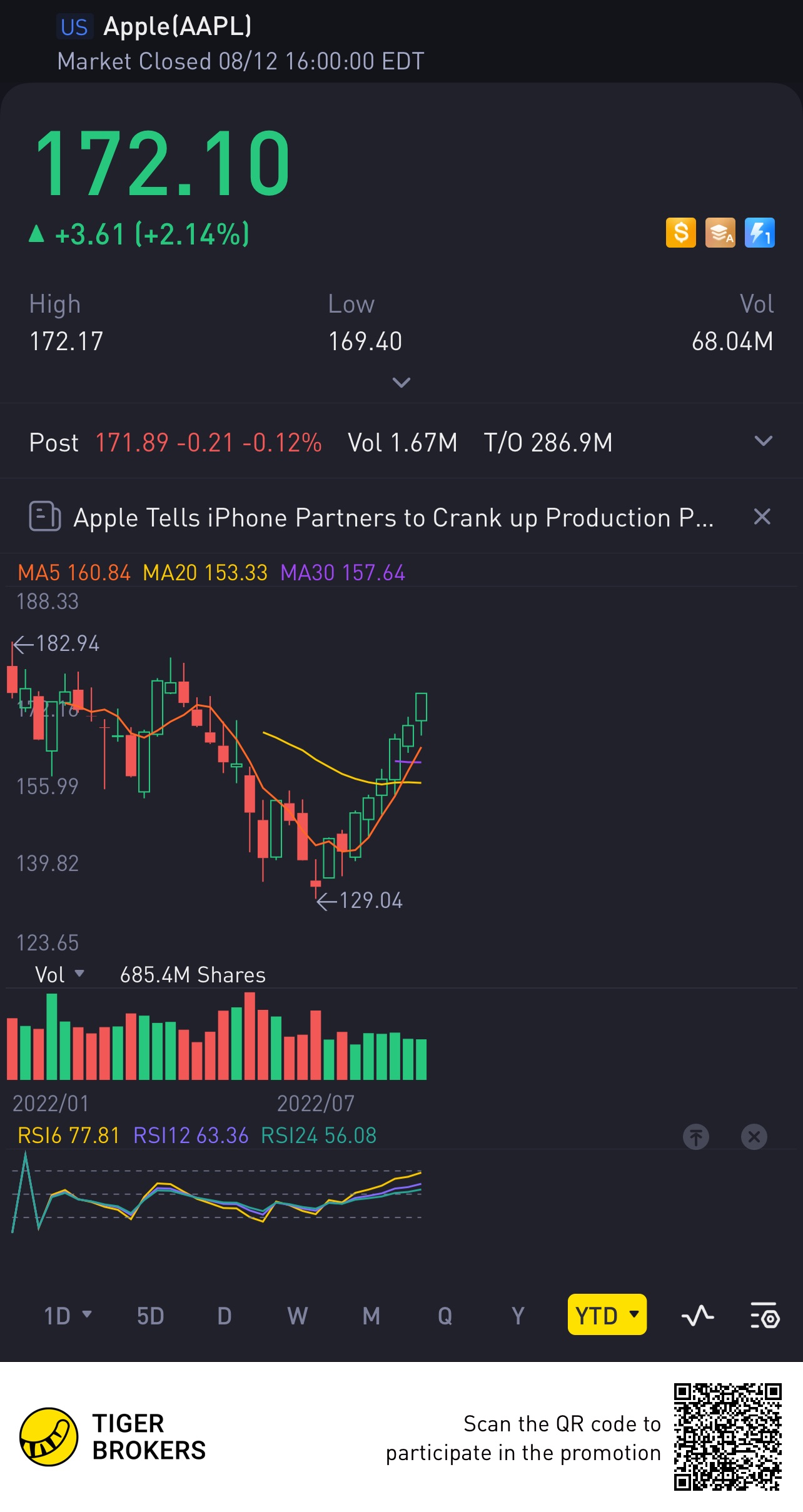Open chart settings list icon
Viewport: 803px width, 1512px height.
pos(764,1316)
